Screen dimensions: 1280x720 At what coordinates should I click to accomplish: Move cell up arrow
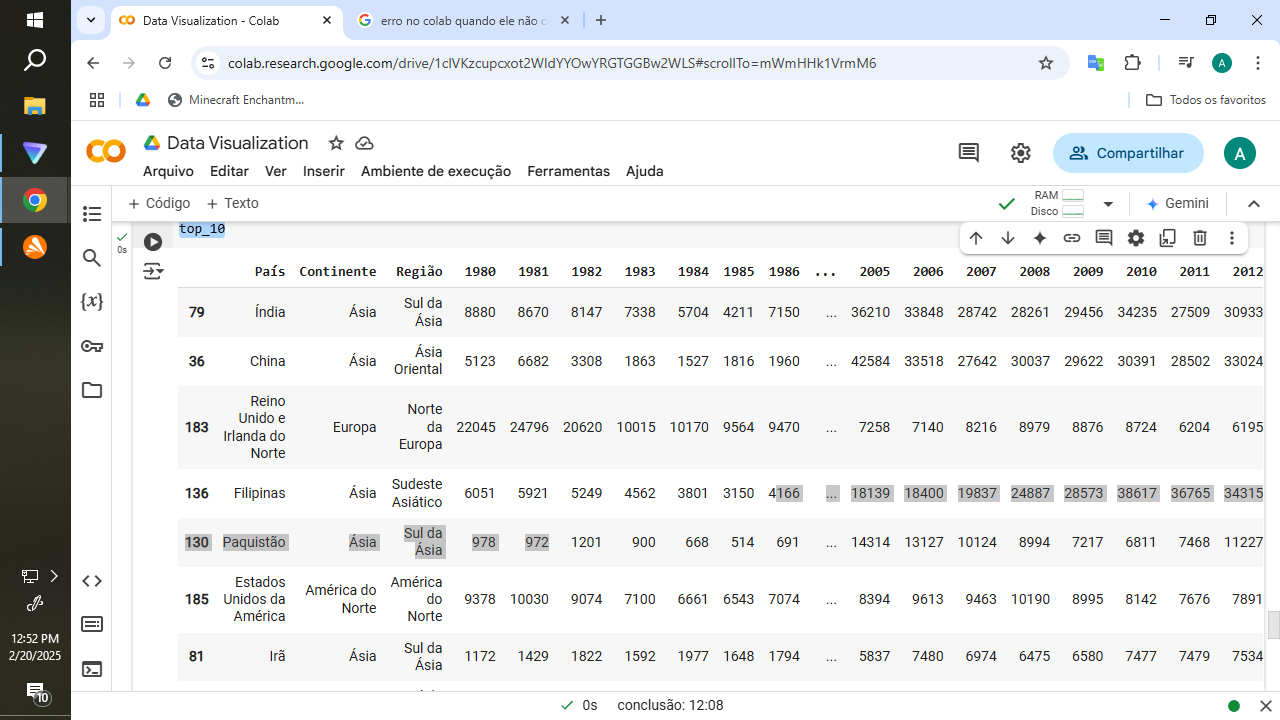976,238
